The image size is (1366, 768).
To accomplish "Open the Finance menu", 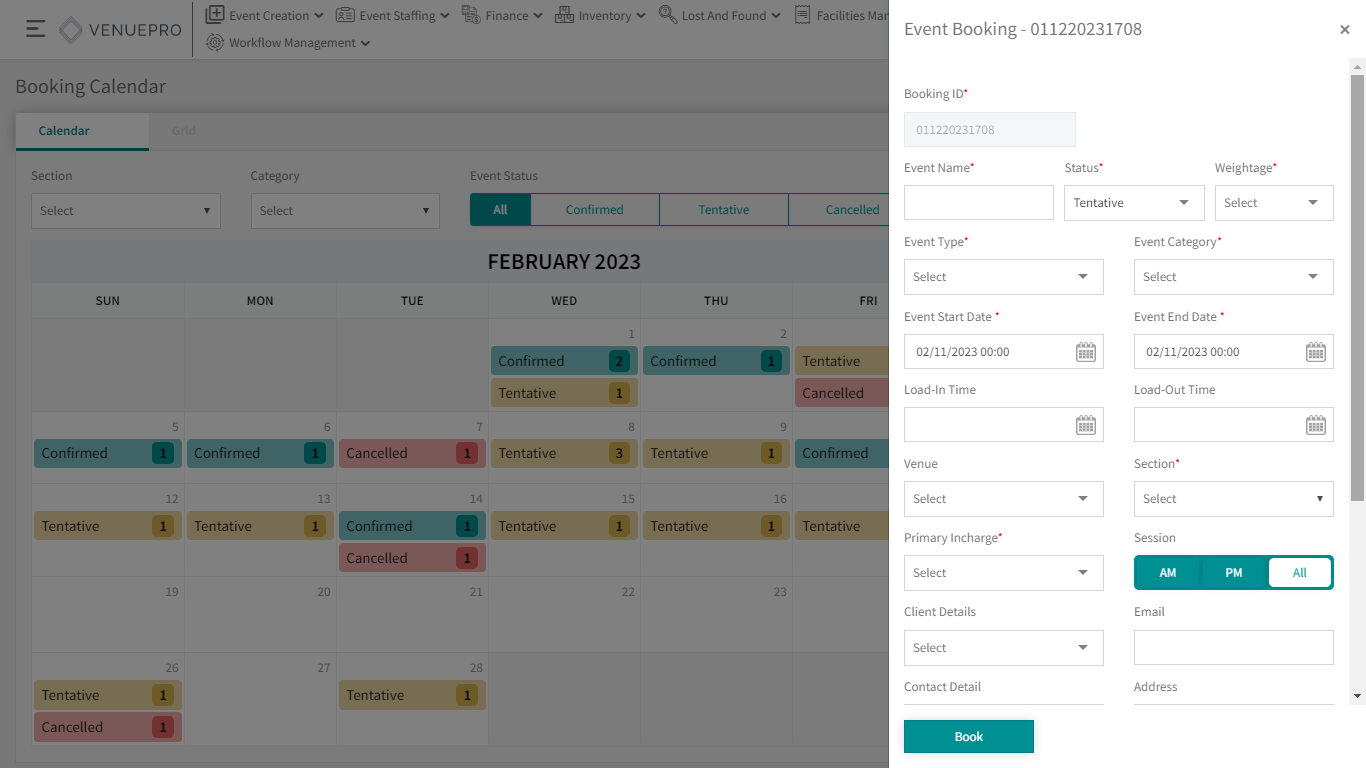I will click(x=502, y=15).
